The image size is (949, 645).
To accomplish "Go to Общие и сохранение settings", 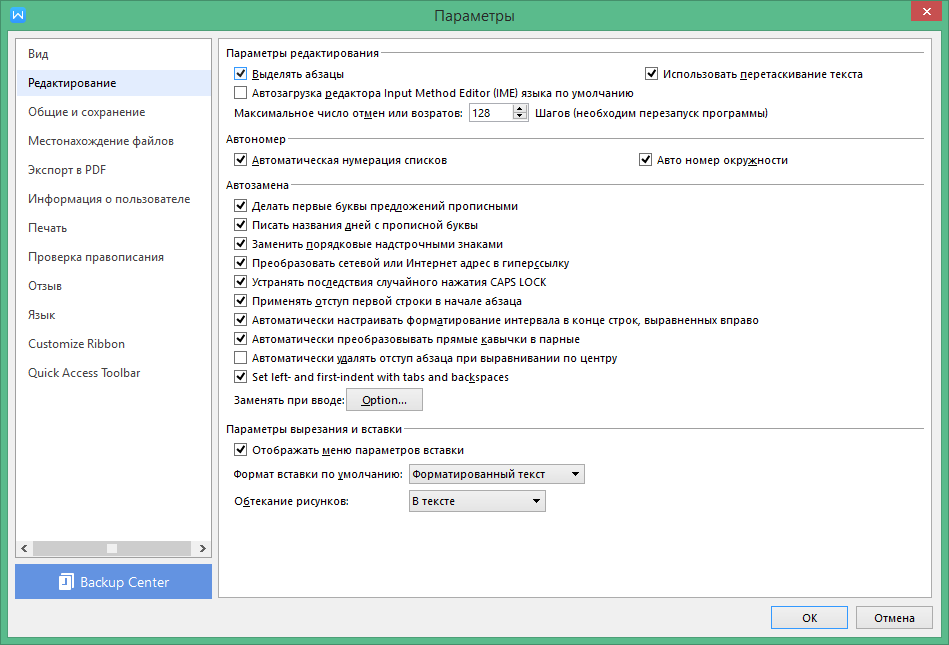I will (x=113, y=112).
